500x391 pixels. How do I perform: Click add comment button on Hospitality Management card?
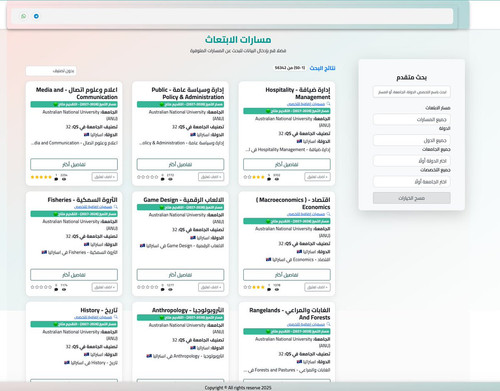tap(317, 177)
